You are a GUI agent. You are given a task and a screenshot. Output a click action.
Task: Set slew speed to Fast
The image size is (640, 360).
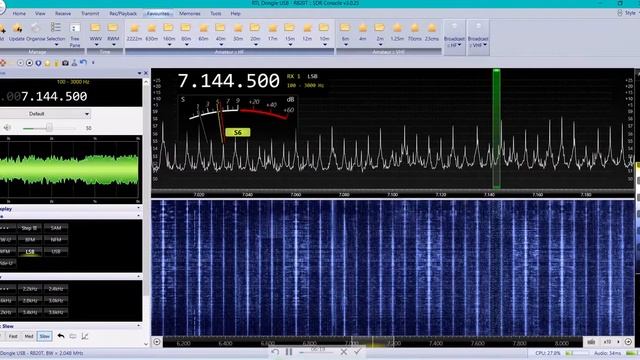13,336
